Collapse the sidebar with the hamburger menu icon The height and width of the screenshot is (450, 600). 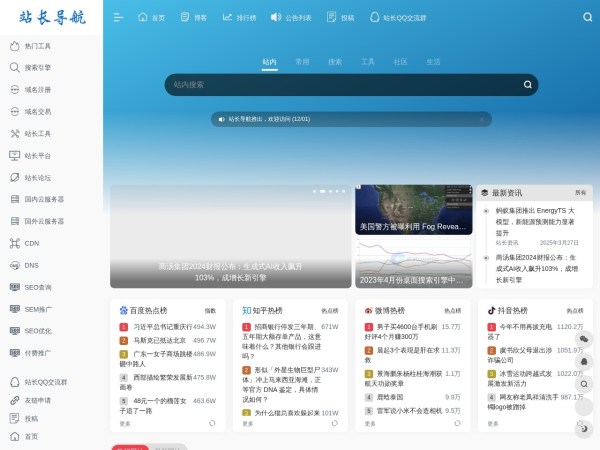click(118, 17)
